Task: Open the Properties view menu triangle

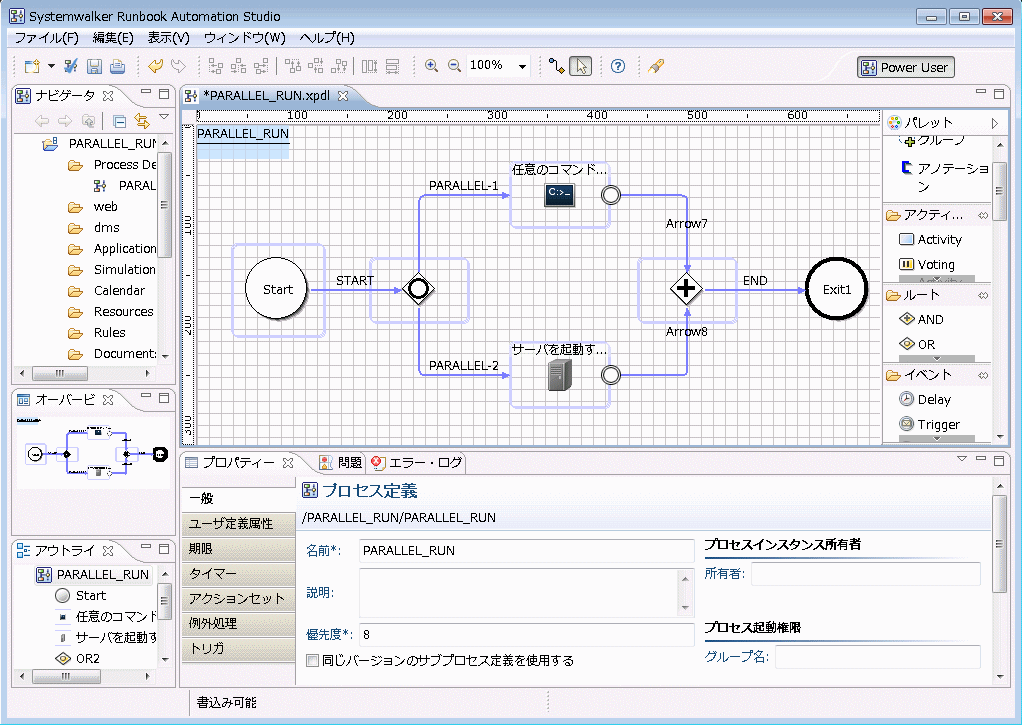Action: click(x=962, y=459)
